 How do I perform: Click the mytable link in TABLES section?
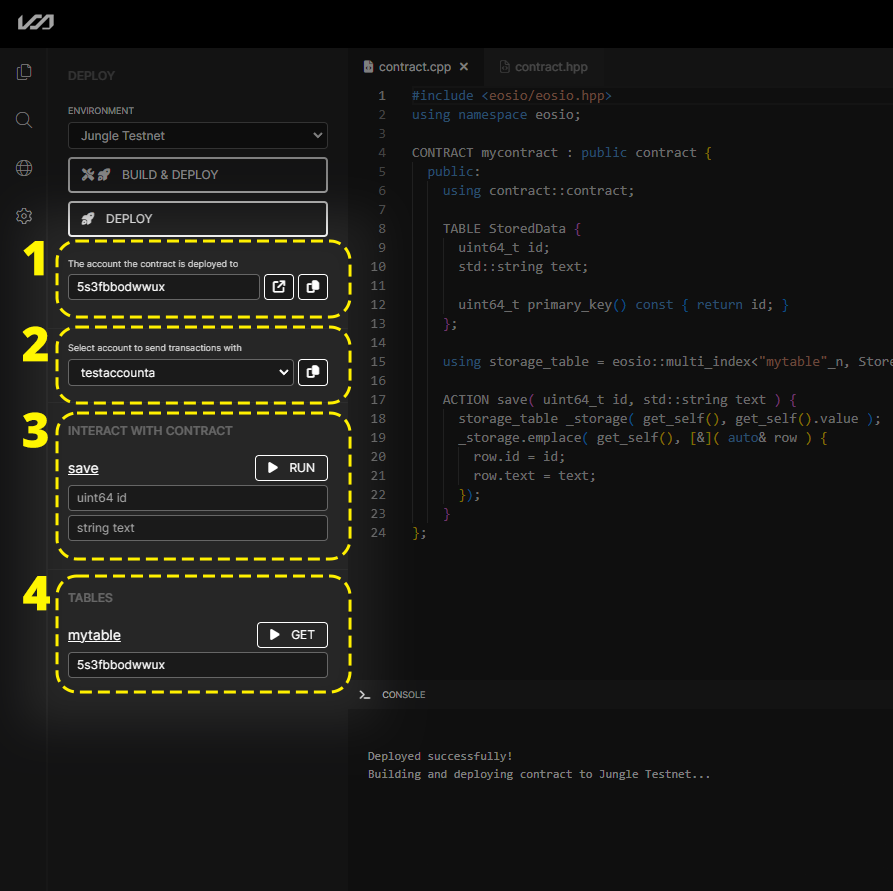94,635
